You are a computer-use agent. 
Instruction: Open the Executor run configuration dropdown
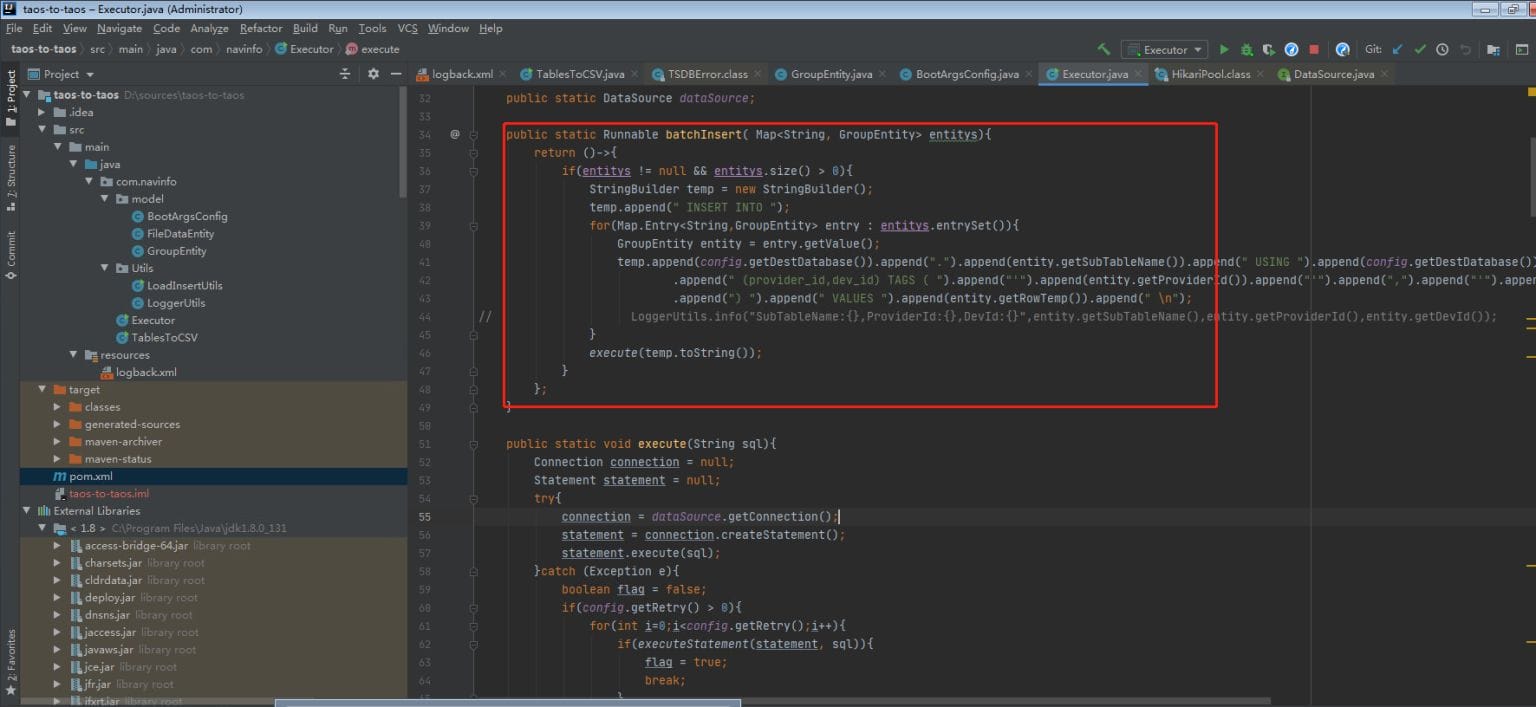pyautogui.click(x=1165, y=49)
